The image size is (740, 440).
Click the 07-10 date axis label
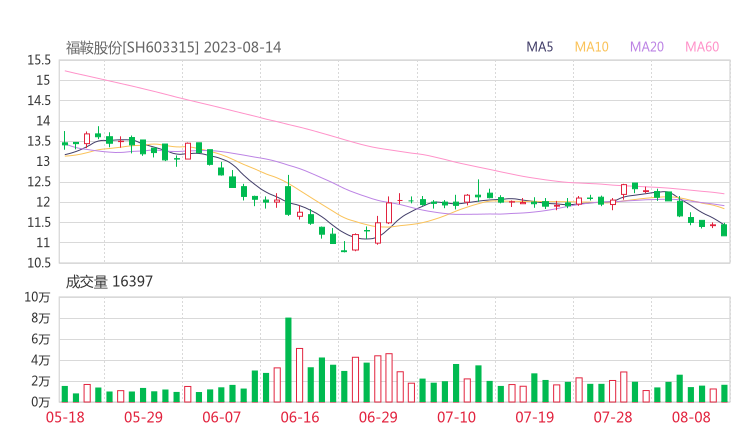coord(456,417)
